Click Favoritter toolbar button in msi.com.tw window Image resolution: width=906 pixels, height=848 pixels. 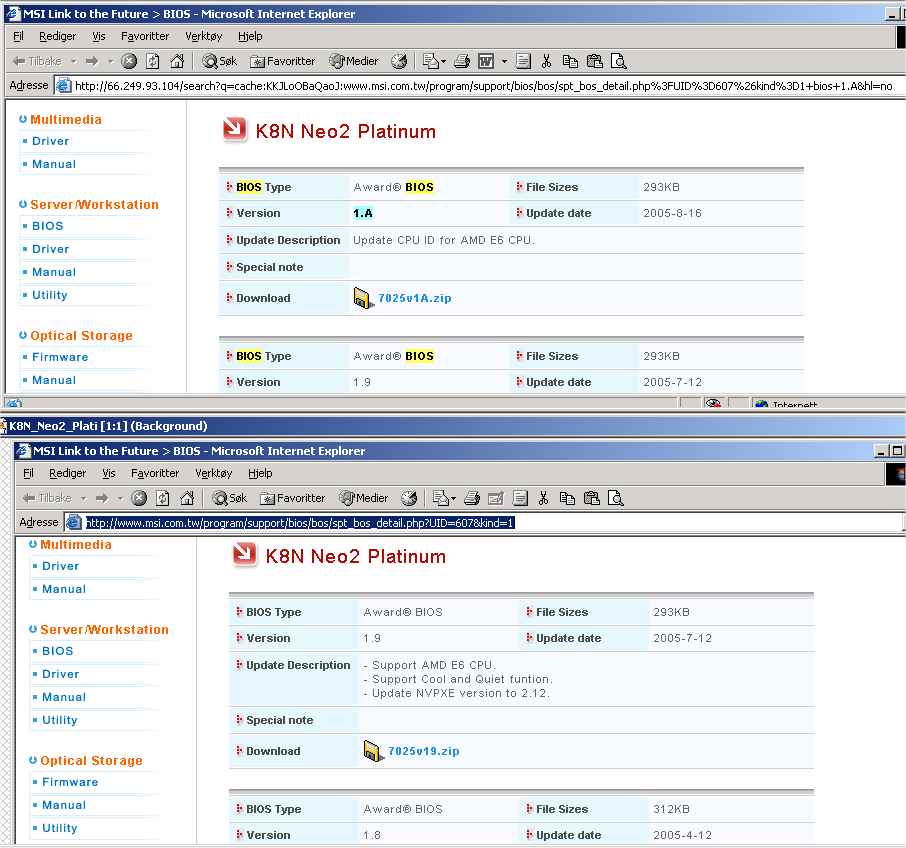pos(293,498)
